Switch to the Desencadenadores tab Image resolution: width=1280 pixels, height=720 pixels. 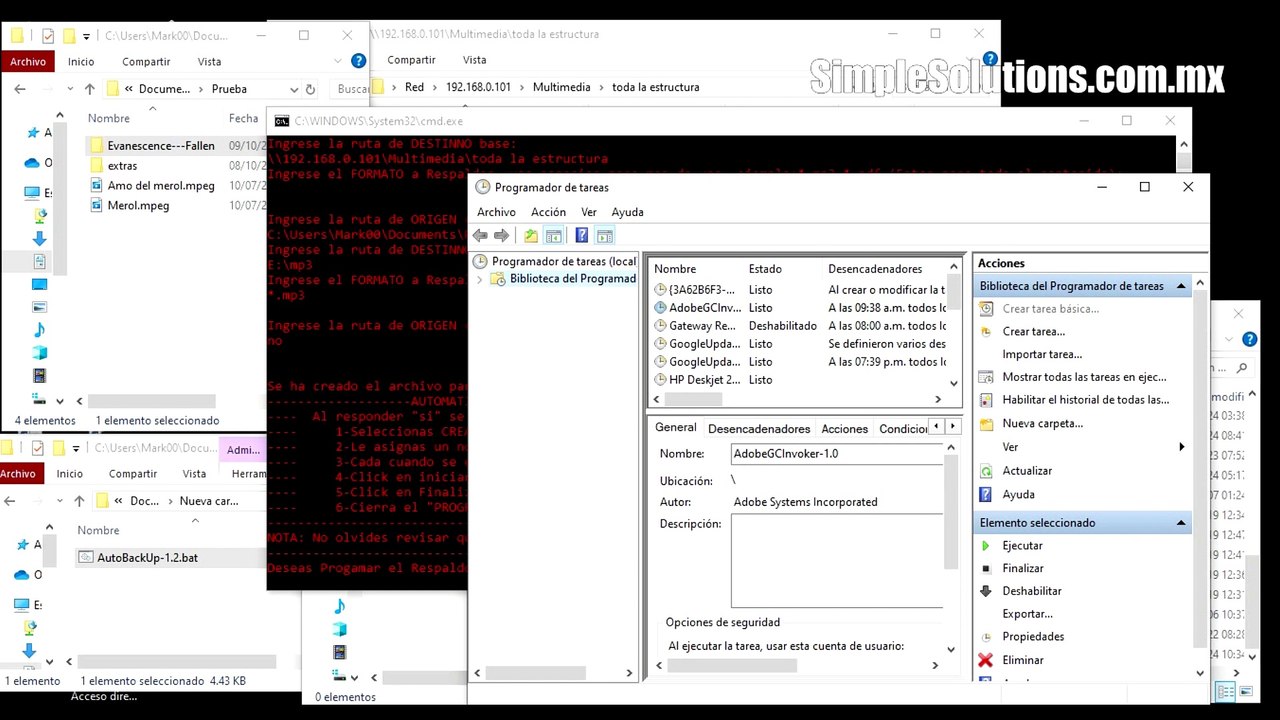(x=758, y=429)
